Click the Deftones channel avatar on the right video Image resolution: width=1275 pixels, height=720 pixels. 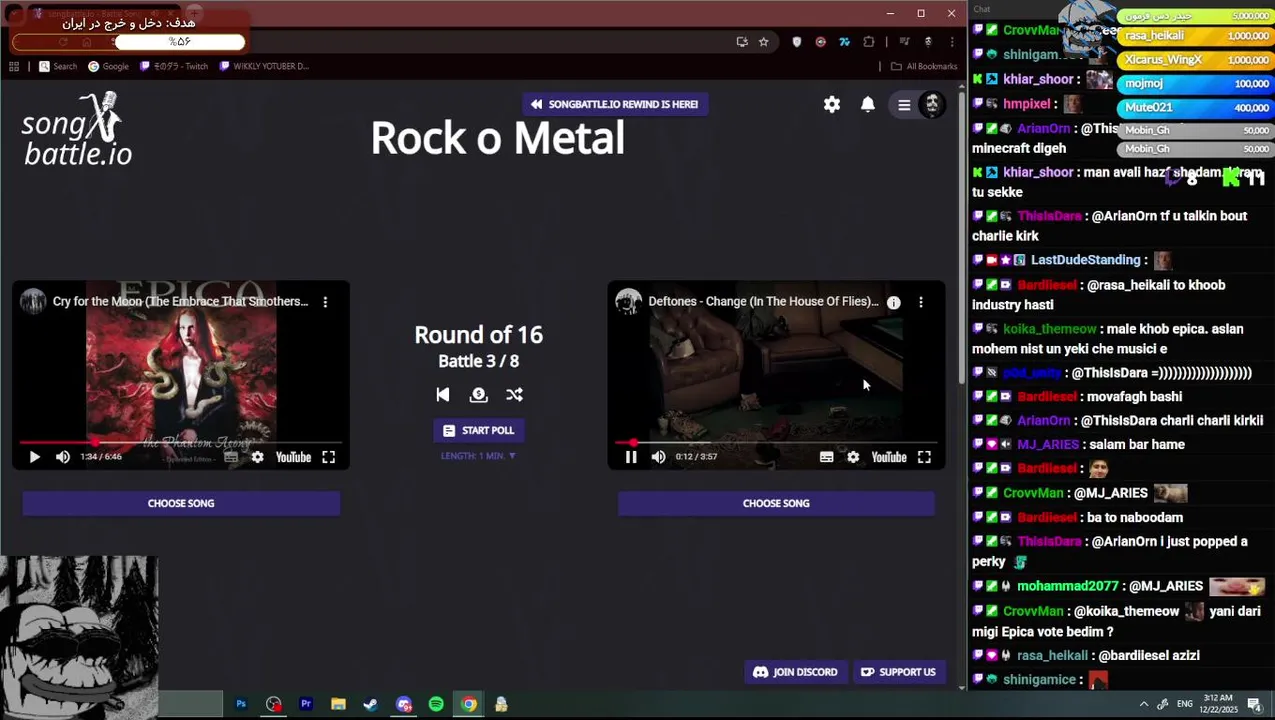point(628,301)
